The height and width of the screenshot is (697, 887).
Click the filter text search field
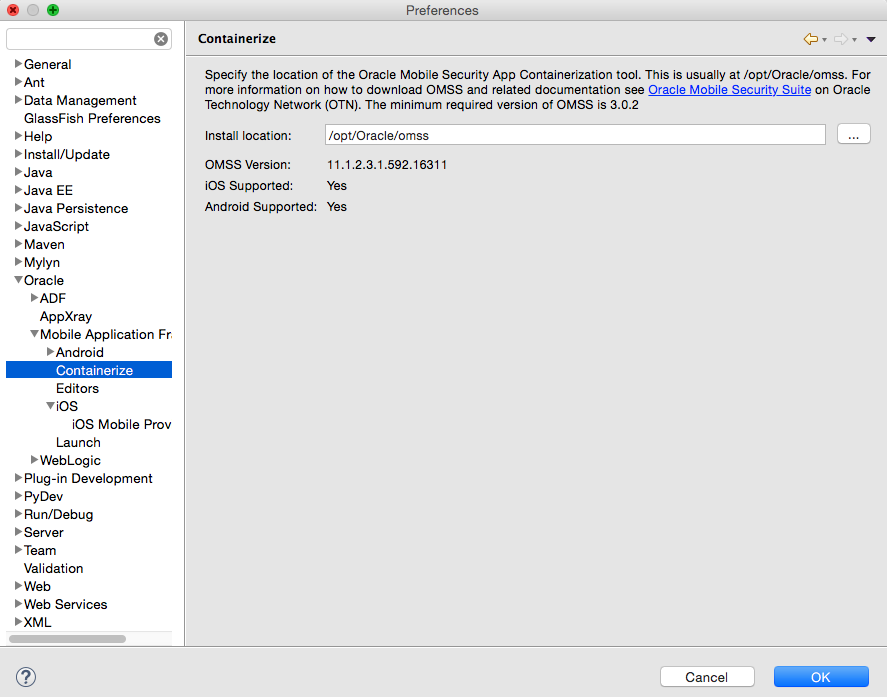pos(80,38)
